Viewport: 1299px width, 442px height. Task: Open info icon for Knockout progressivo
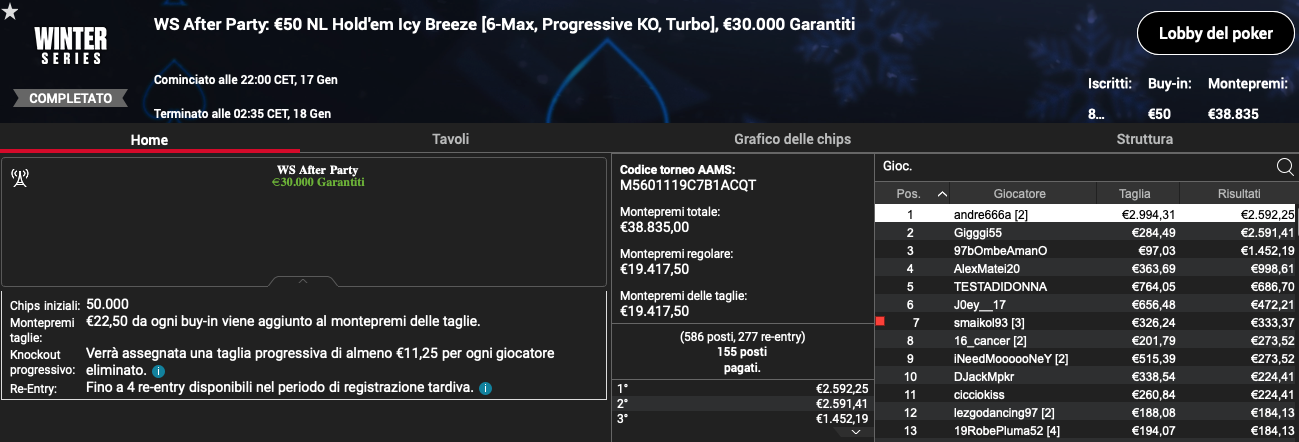point(158,371)
